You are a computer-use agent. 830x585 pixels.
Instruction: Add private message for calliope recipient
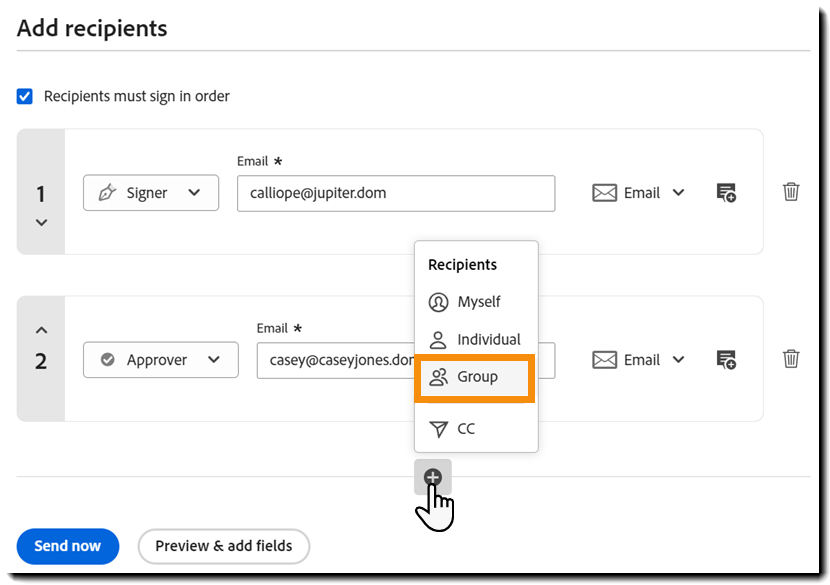tap(727, 193)
